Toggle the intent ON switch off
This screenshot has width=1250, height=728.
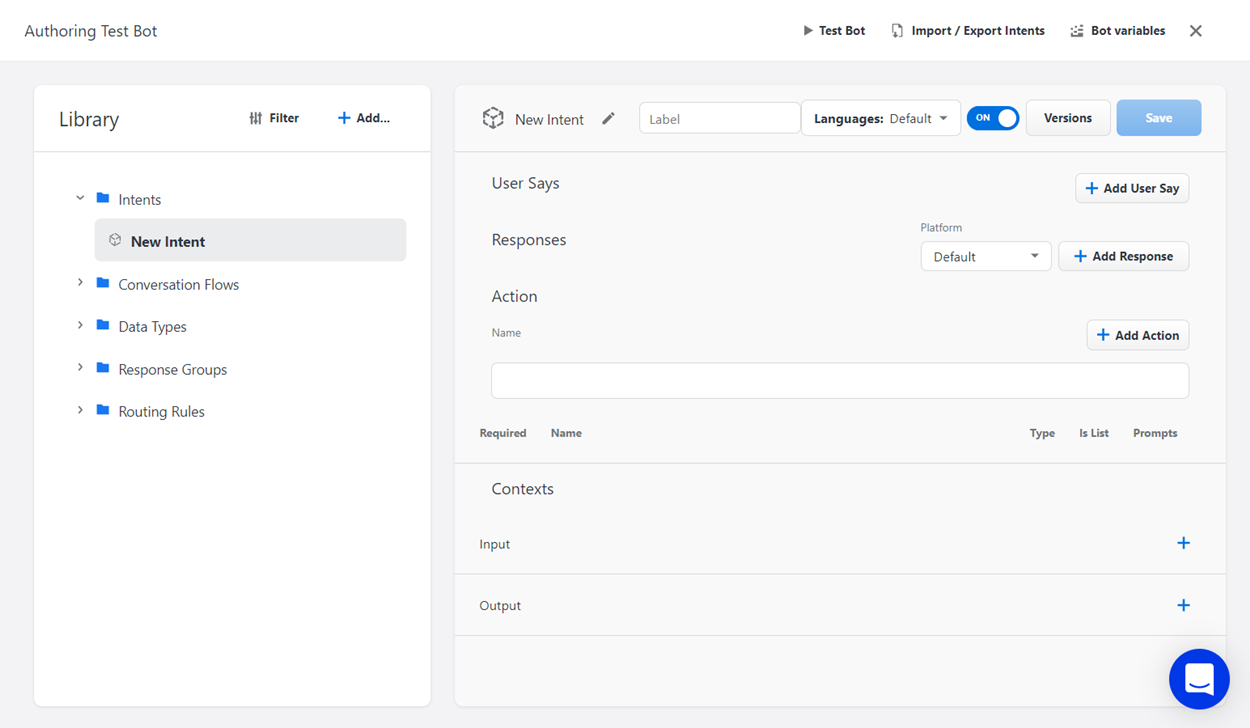coord(992,118)
